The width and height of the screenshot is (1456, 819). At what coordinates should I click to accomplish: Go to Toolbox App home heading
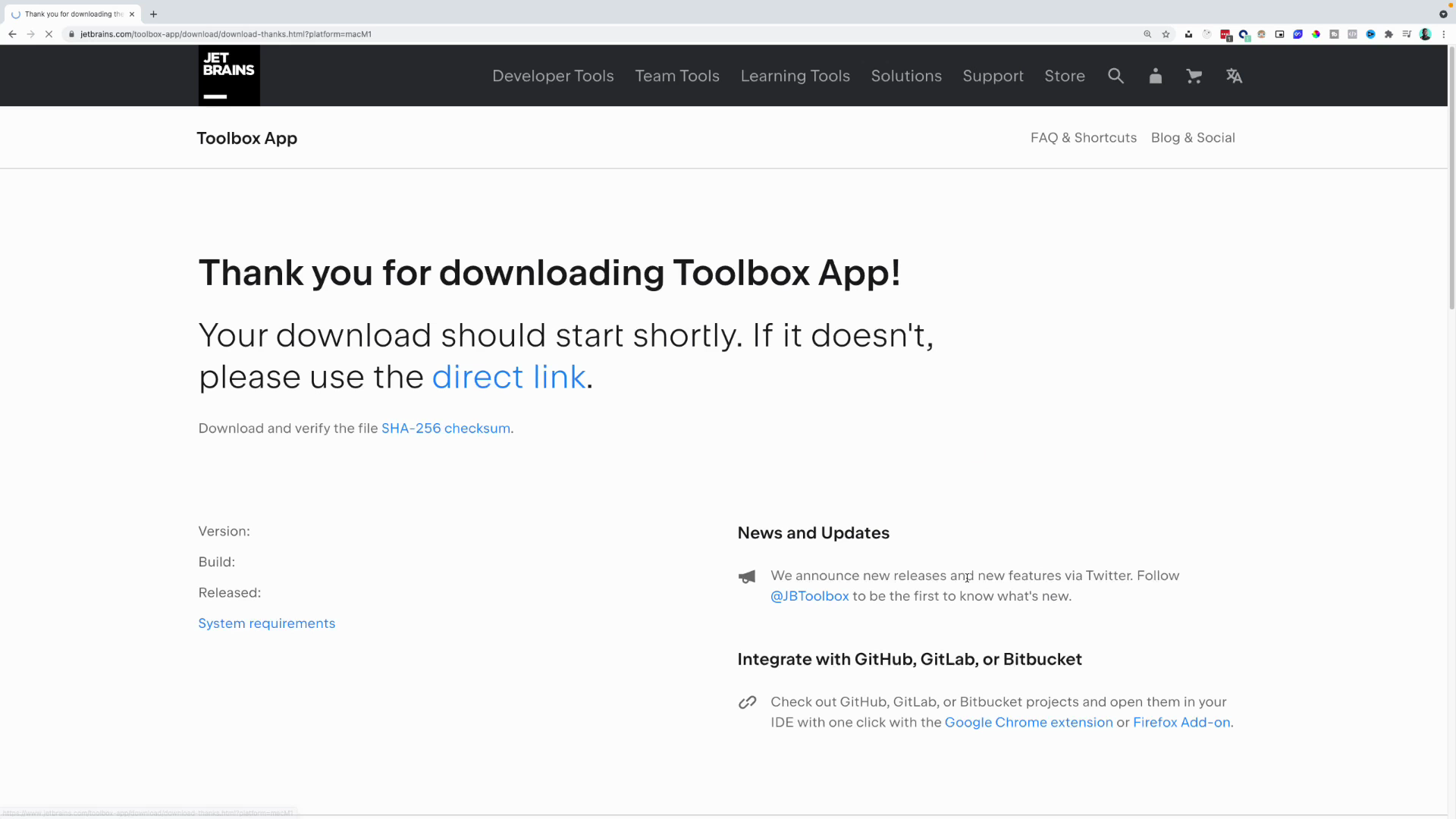[x=247, y=138]
